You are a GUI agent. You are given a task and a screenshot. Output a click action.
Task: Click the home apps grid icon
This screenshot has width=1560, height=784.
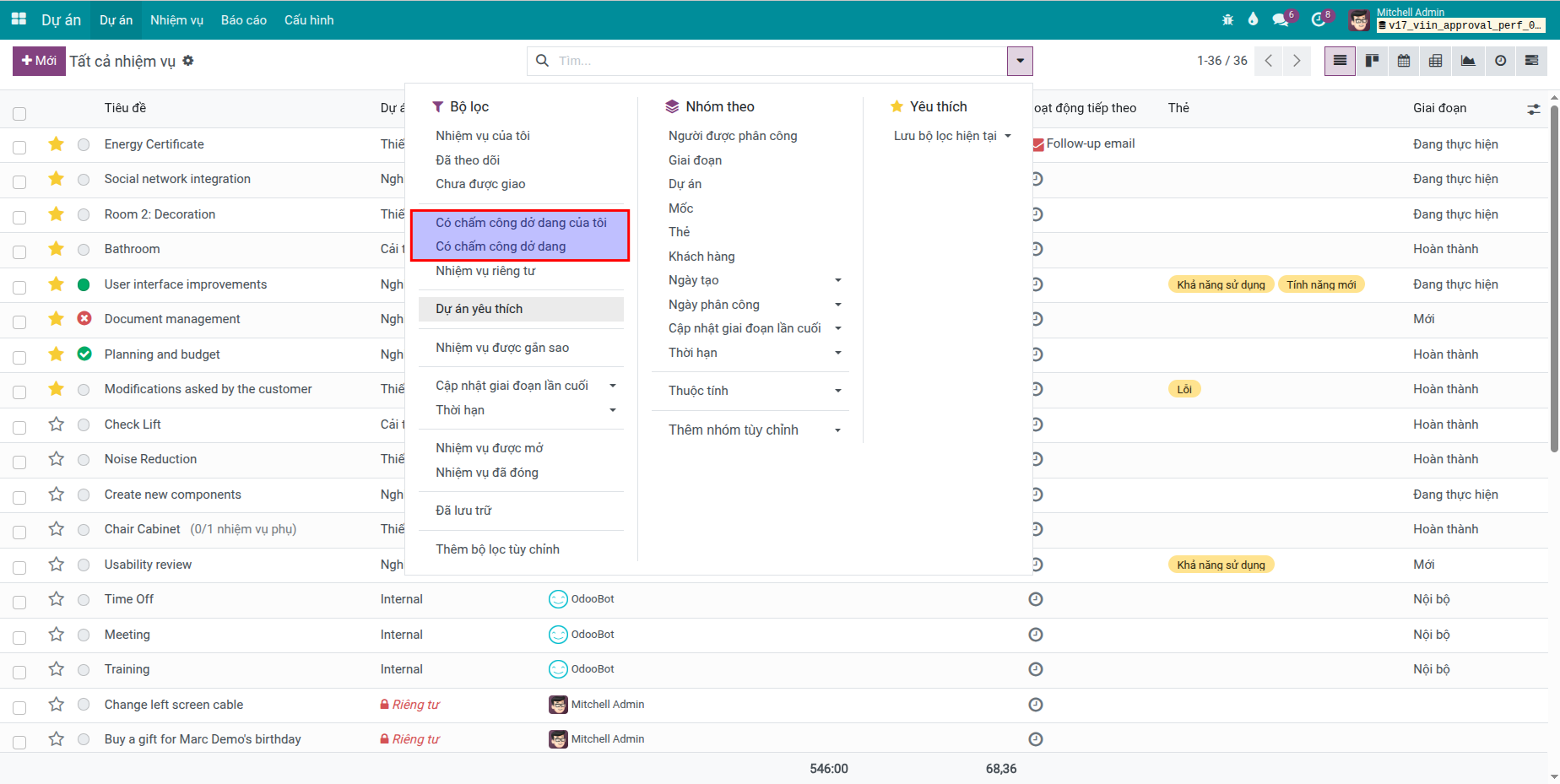click(19, 19)
